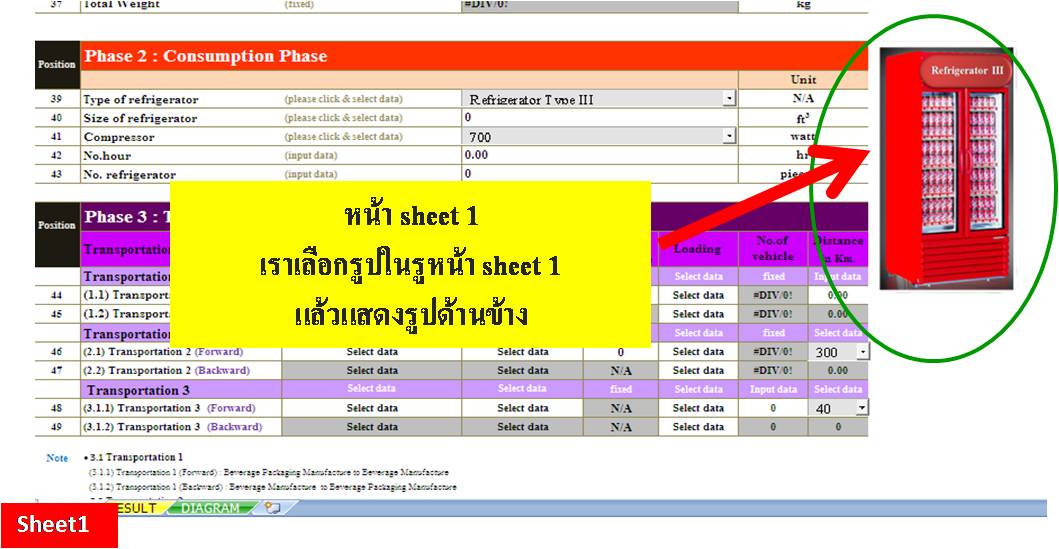The width and height of the screenshot is (1059, 549).
Task: Open the 300 km distance dropdown
Action: pyautogui.click(x=862, y=352)
